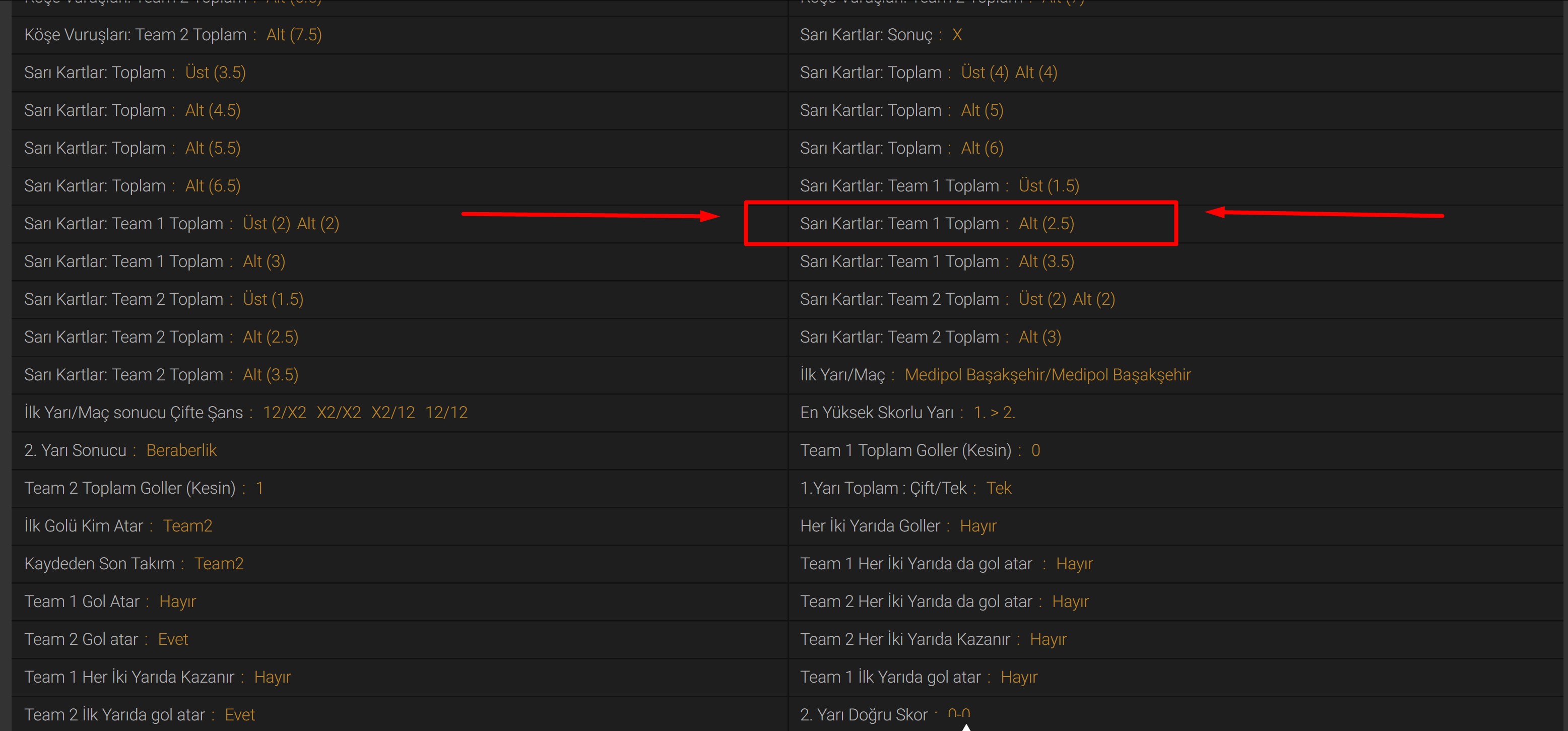This screenshot has height=731, width=1568.
Task: Click Sarı Kartlar Toplam Alt (6) value
Action: (982, 148)
